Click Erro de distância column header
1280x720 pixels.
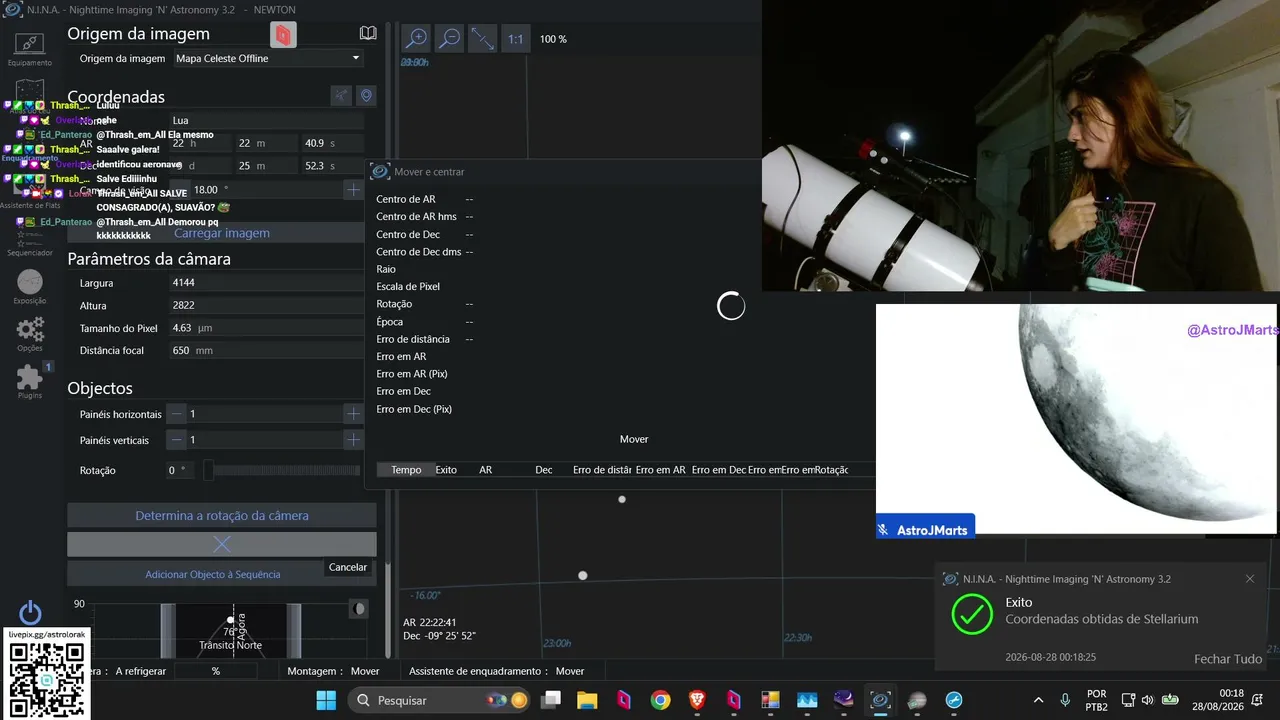tap(602, 470)
